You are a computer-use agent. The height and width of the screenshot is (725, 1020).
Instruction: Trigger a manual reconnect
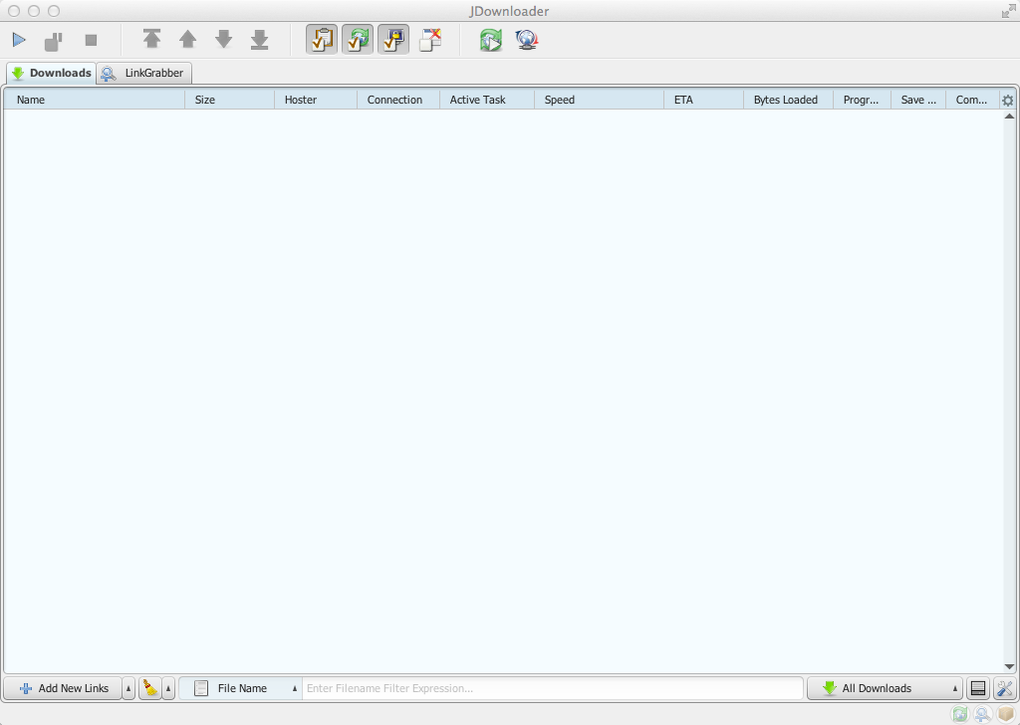[x=491, y=40]
